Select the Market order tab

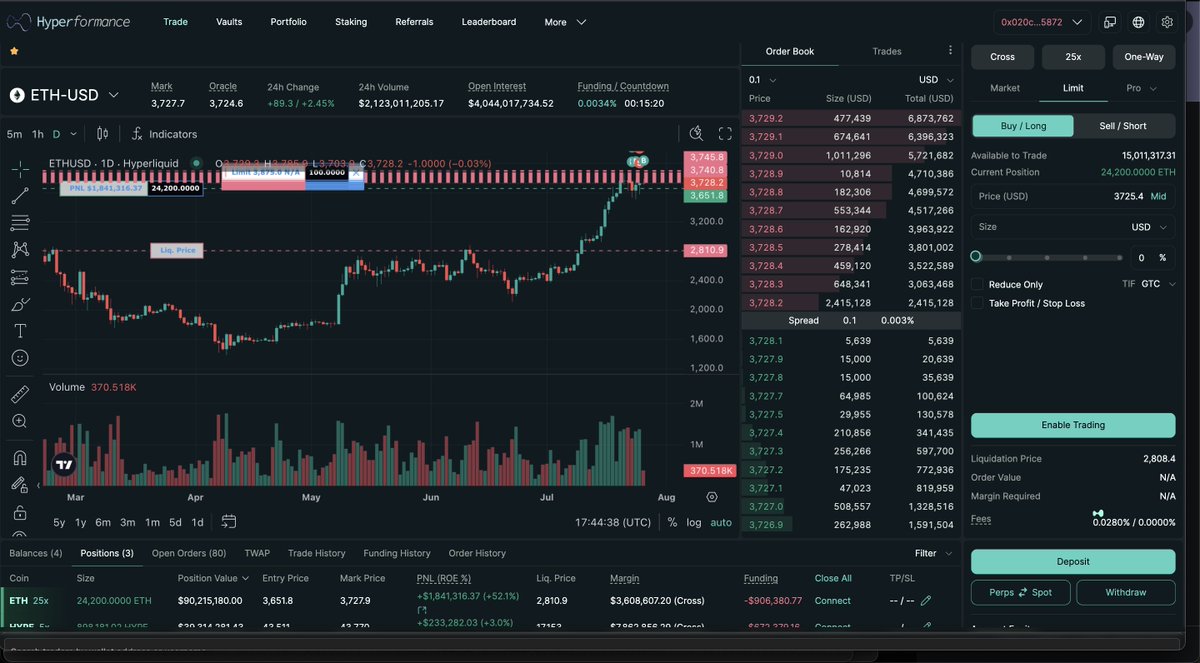pyautogui.click(x=1005, y=88)
